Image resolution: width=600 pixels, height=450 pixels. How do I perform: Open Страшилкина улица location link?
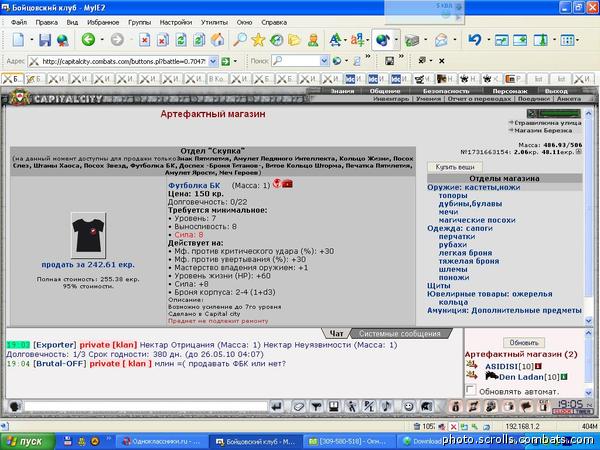point(548,123)
